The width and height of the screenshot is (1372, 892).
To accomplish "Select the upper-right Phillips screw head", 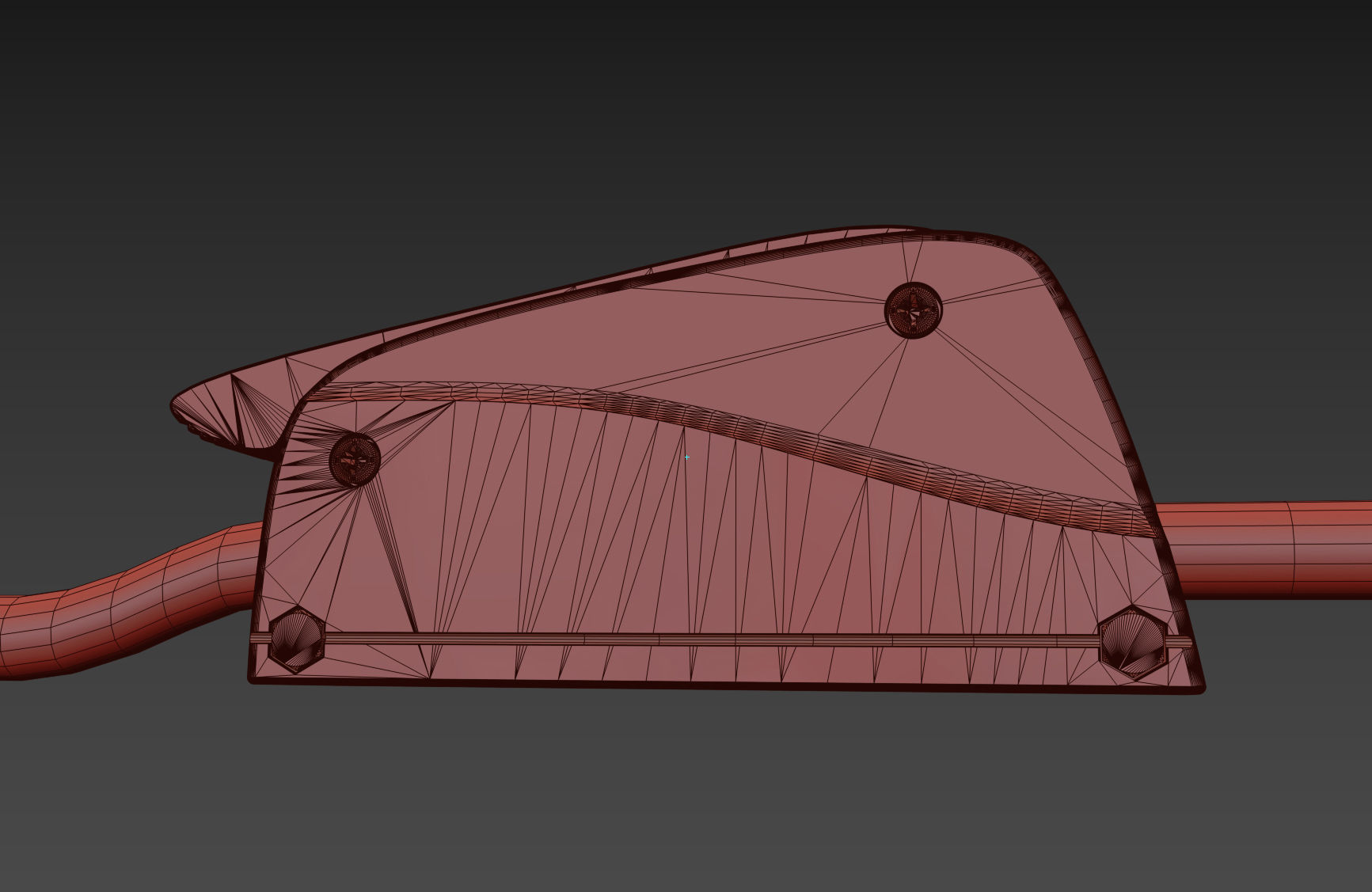I will 914,309.
